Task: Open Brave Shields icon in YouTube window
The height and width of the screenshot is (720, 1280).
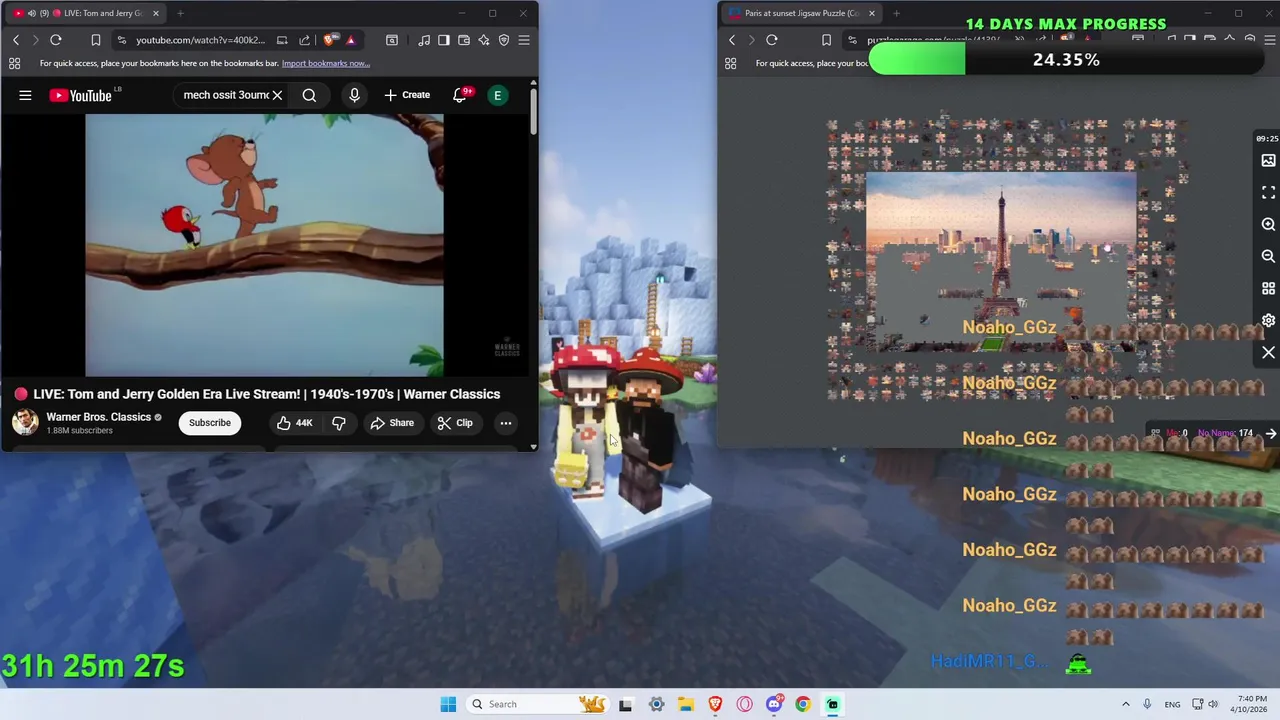Action: [x=330, y=40]
